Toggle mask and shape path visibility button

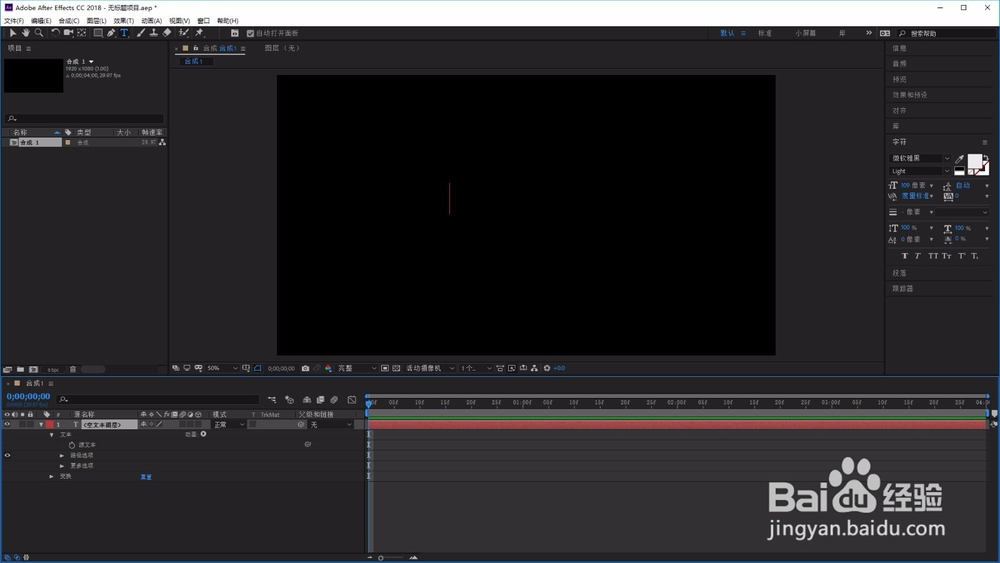[258, 368]
